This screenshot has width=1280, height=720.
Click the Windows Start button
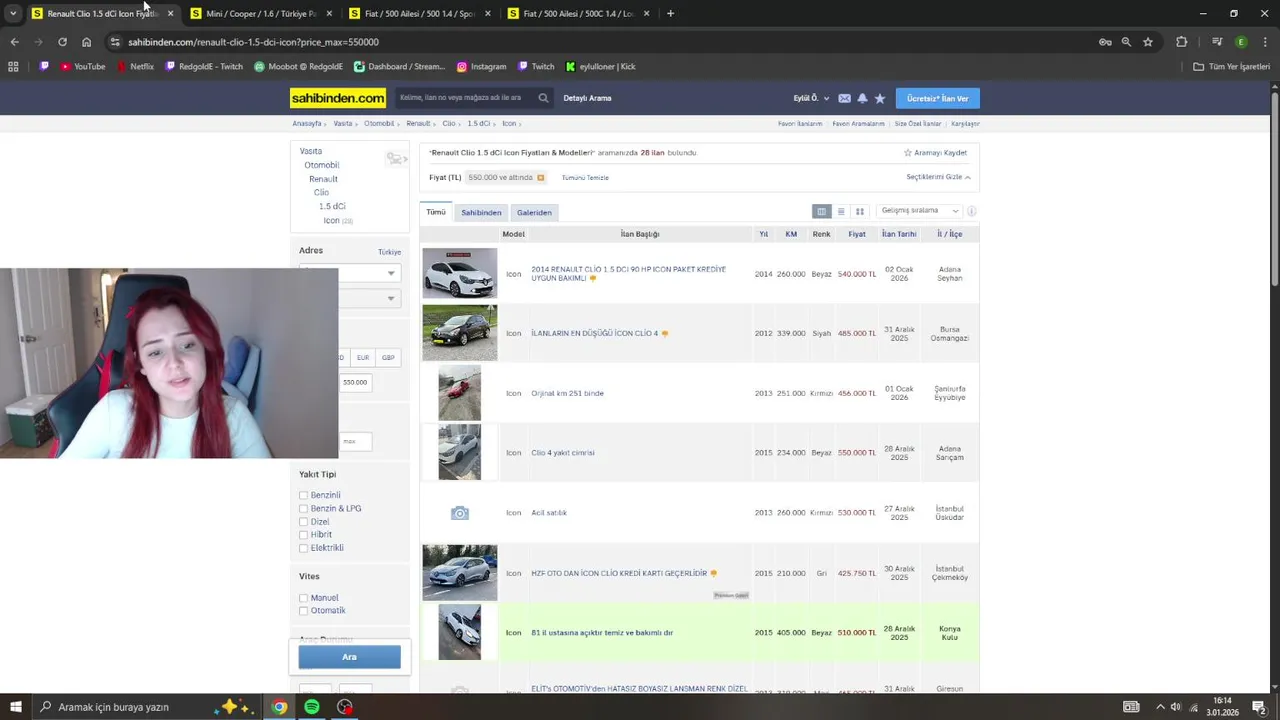(15, 707)
